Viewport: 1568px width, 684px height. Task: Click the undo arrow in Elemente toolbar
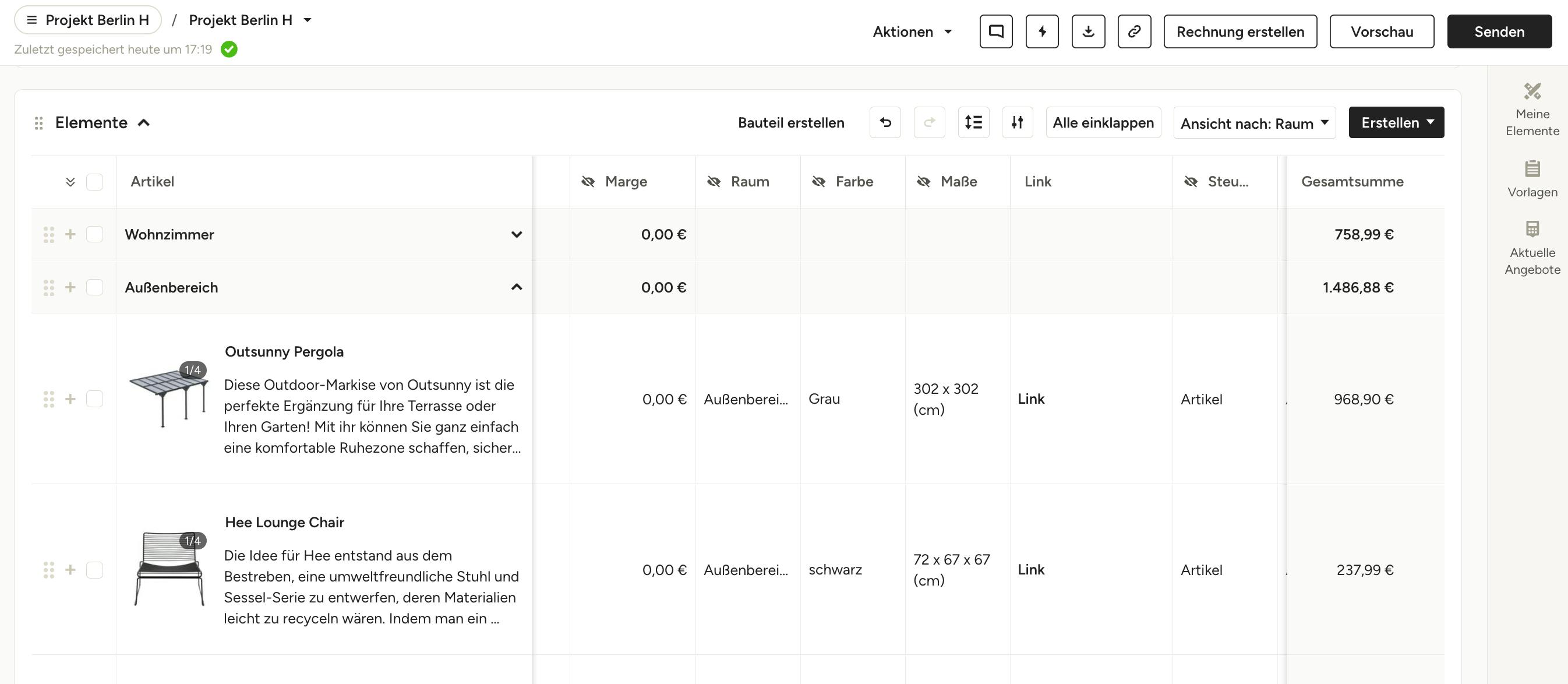coord(886,122)
